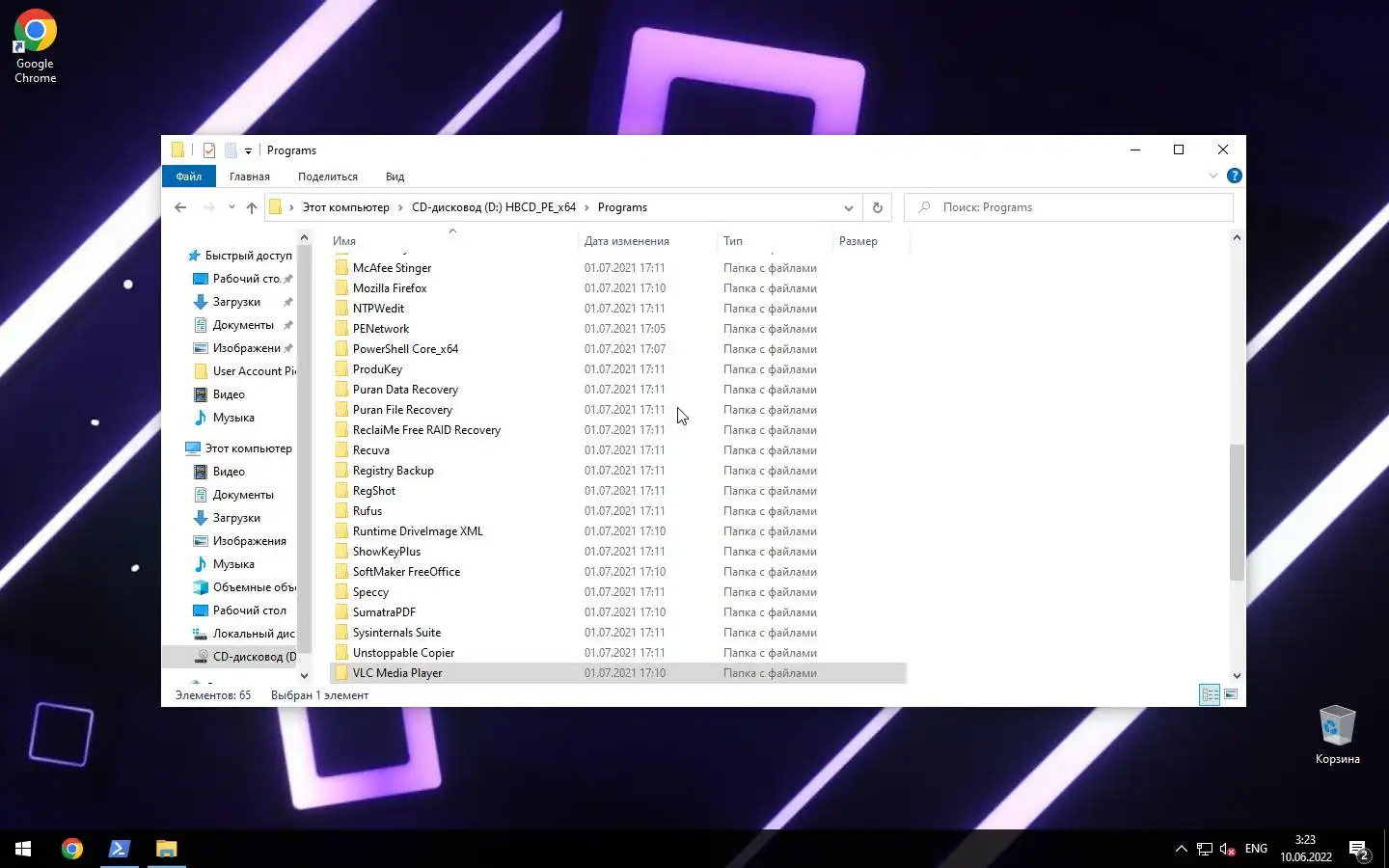
Task: Click New folder icon in quick access toolbar
Action: (231, 150)
